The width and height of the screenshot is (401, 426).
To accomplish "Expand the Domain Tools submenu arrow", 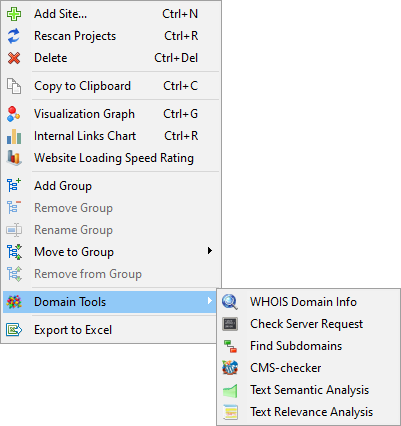I will [209, 301].
